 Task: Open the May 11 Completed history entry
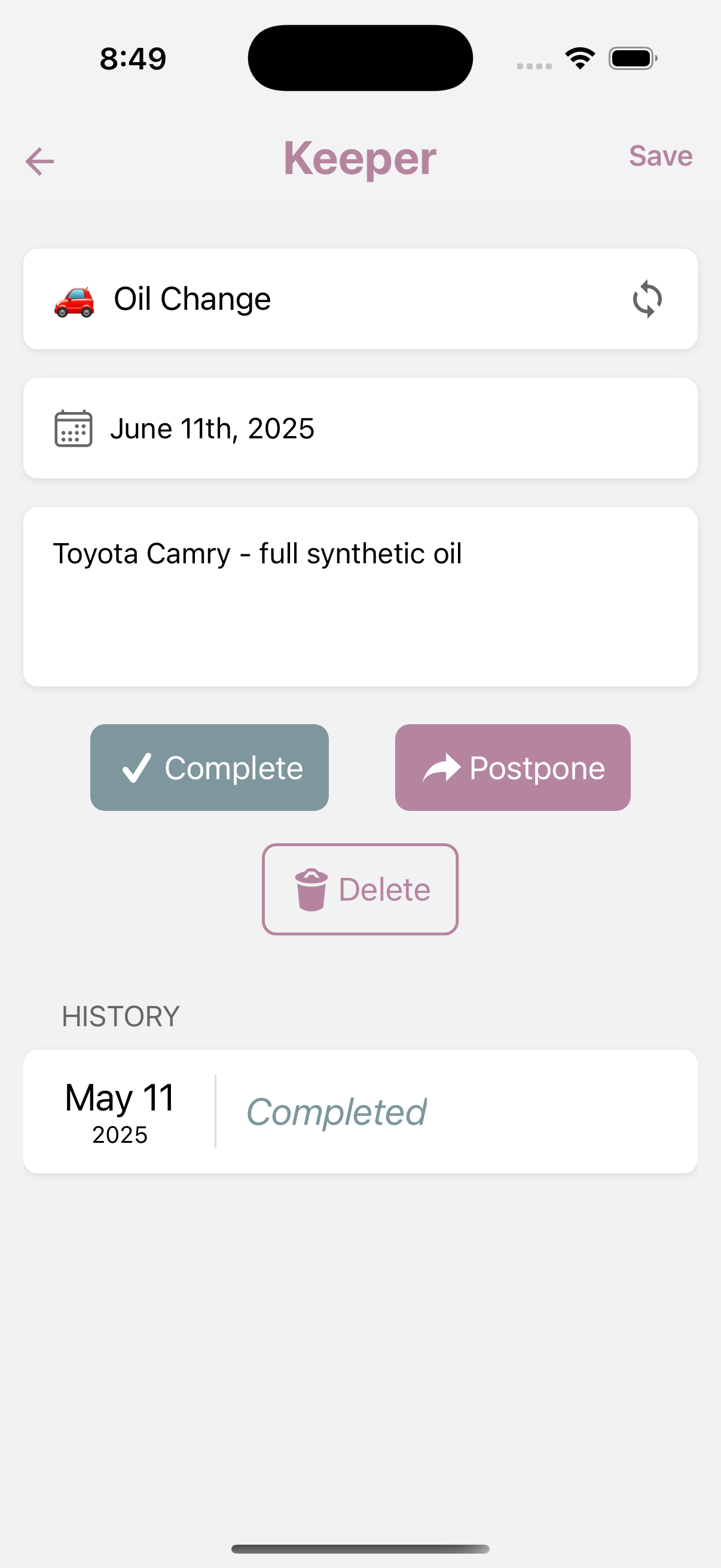coord(360,1111)
